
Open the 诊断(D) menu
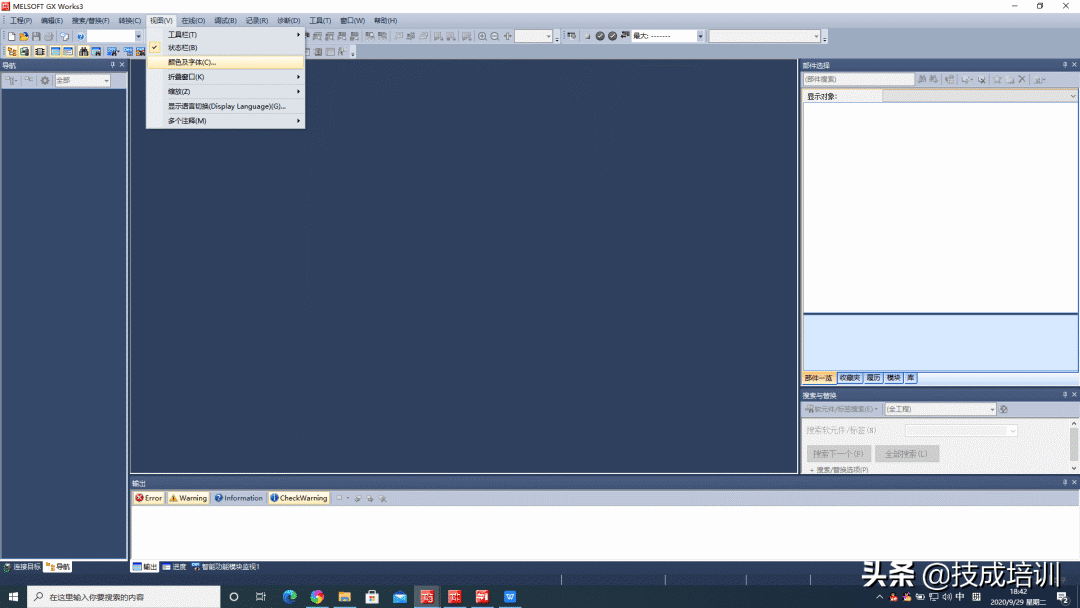click(x=289, y=21)
